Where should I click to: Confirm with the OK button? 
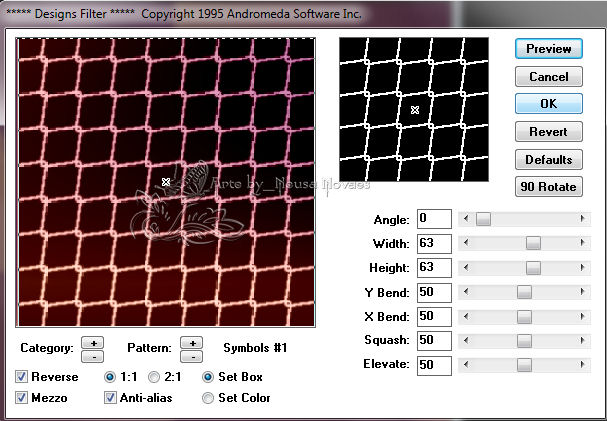click(x=549, y=104)
